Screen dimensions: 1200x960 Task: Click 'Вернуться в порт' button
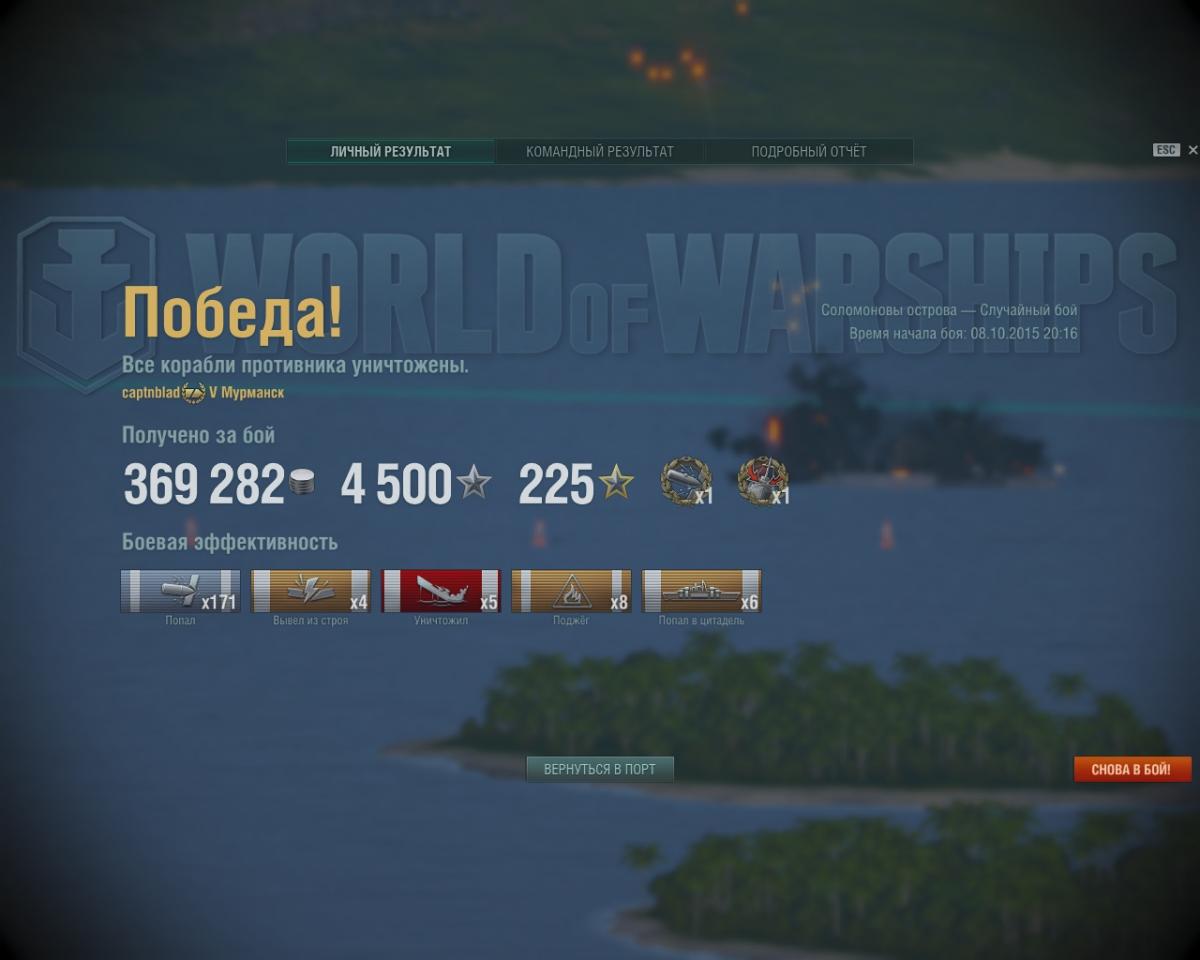(x=600, y=769)
